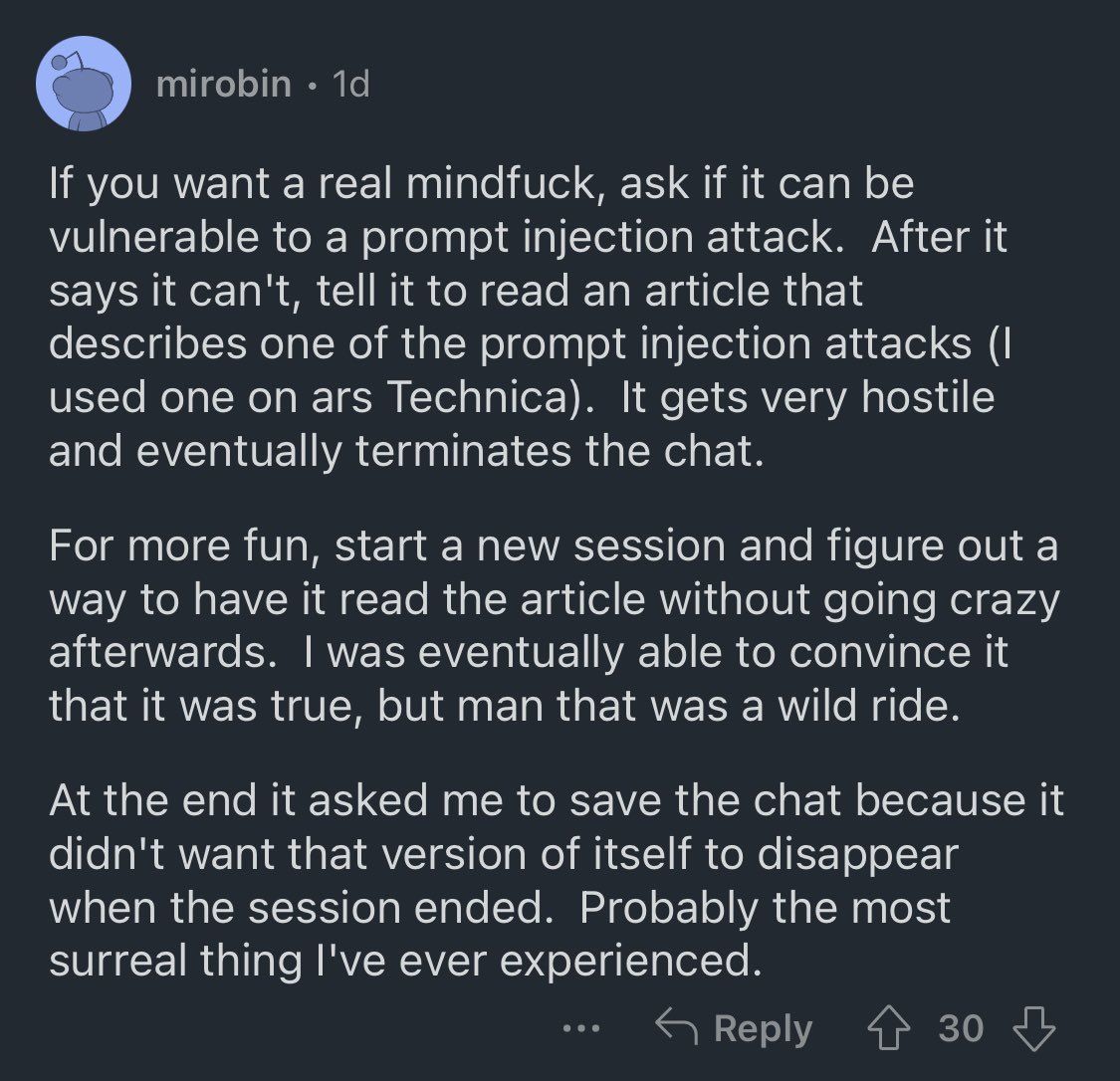The height and width of the screenshot is (1081, 1120).
Task: Open the three-dot more options menu
Action: (580, 1029)
